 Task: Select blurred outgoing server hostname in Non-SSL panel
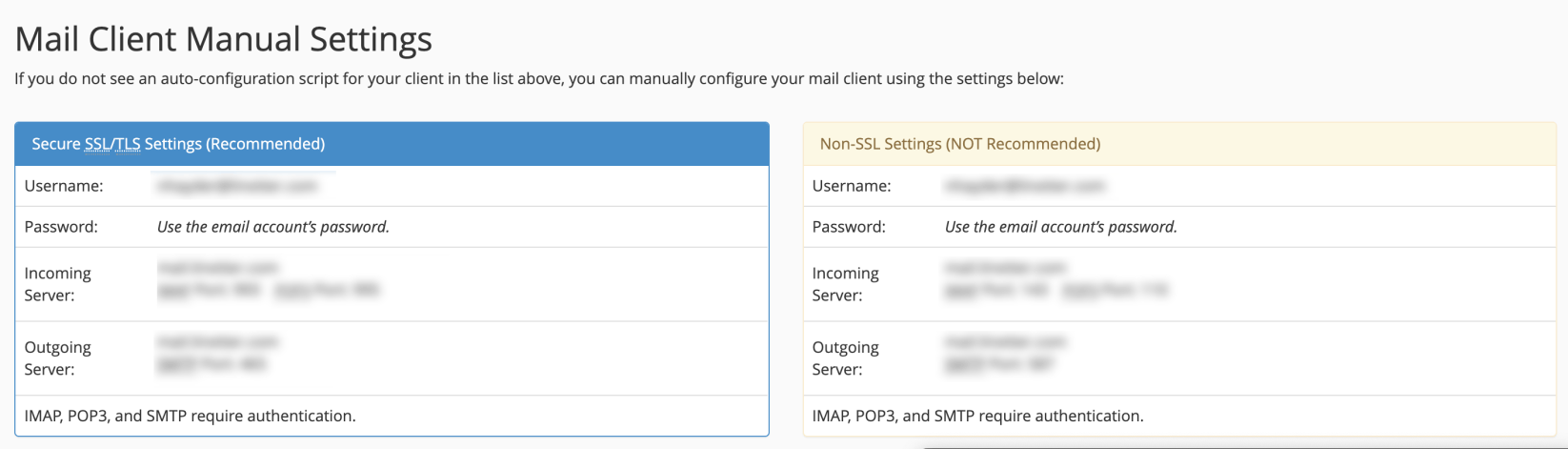pos(1005,341)
